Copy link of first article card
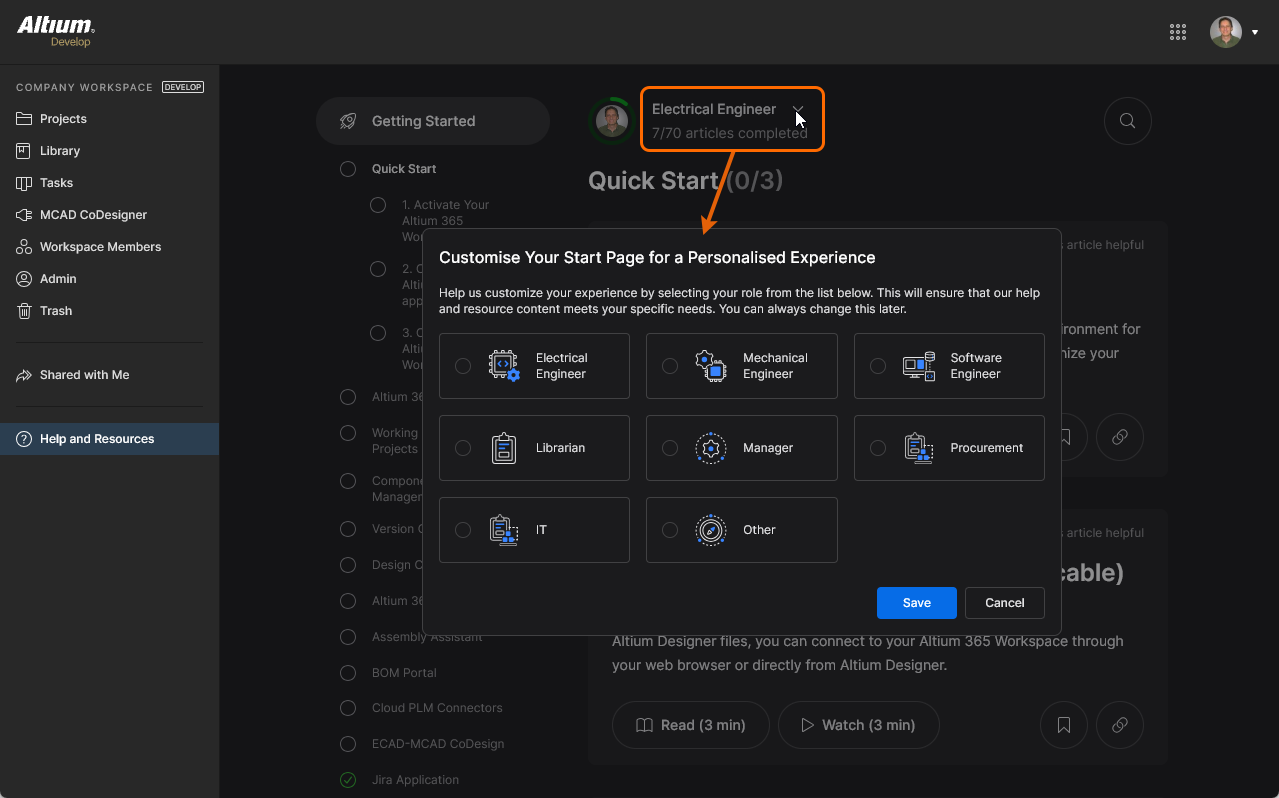This screenshot has height=798, width=1279. click(1120, 437)
